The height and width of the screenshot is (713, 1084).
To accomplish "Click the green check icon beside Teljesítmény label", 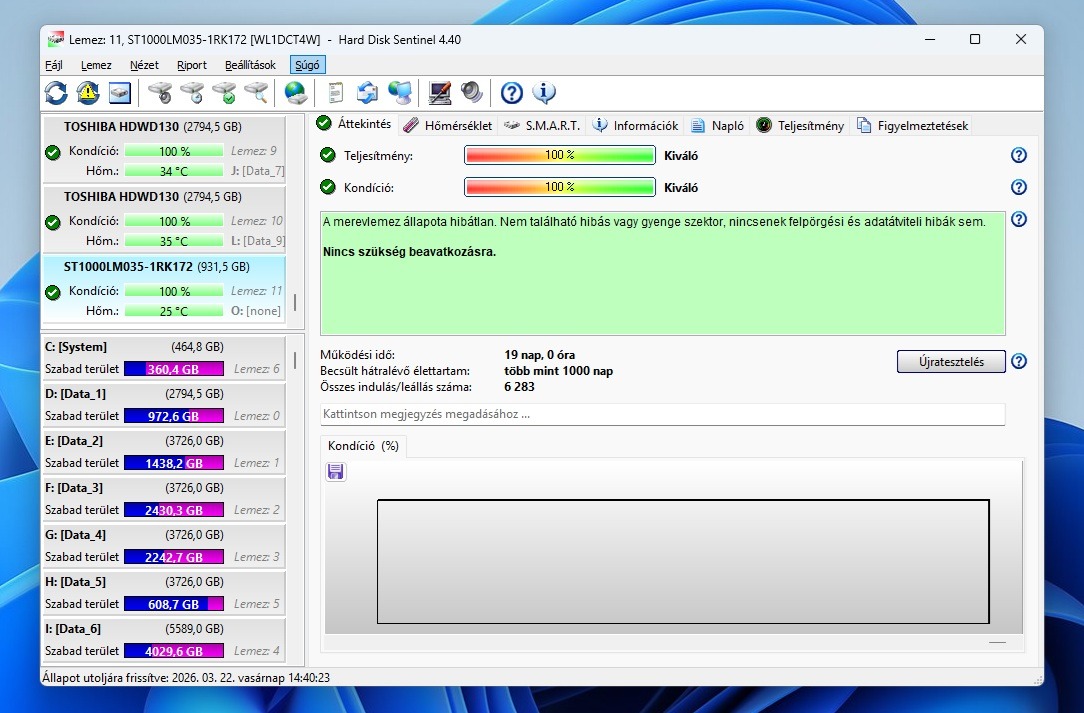I will (x=328, y=155).
